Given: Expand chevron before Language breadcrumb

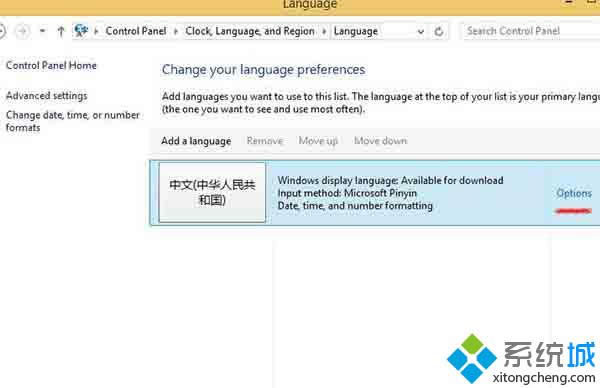Looking at the screenshot, I should pos(324,31).
